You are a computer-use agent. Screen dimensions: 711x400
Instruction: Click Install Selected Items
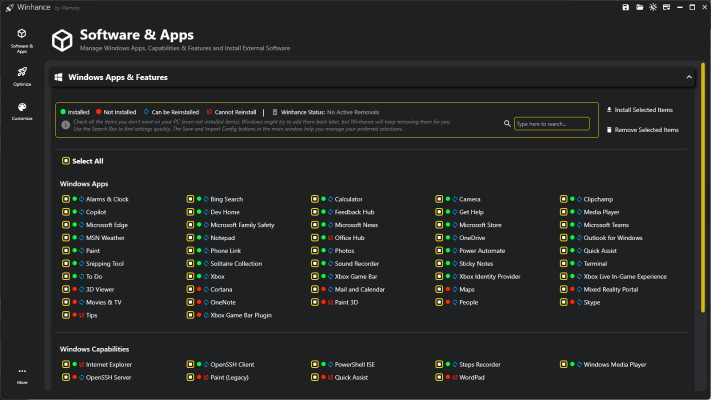tap(640, 110)
